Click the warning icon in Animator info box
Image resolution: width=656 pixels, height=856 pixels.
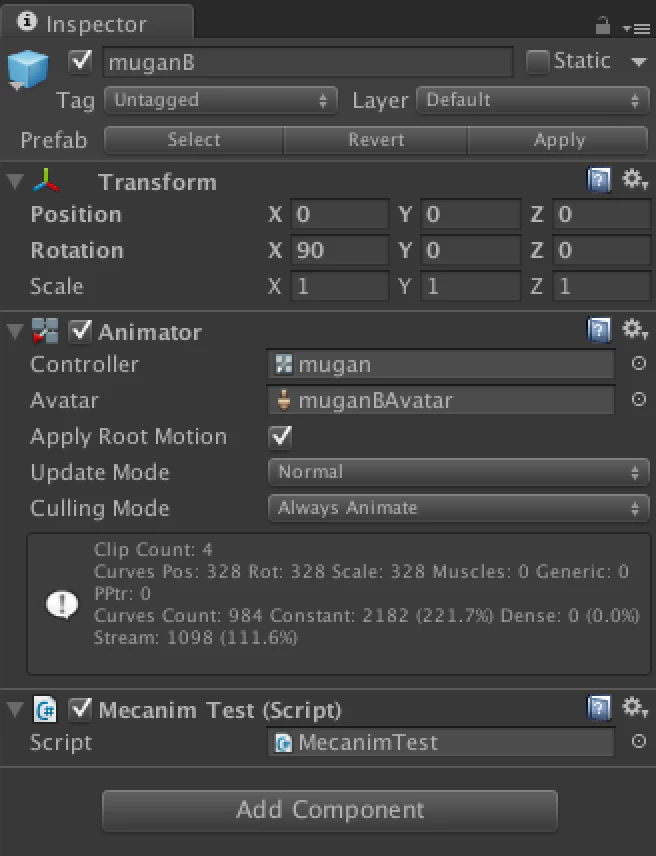point(62,605)
